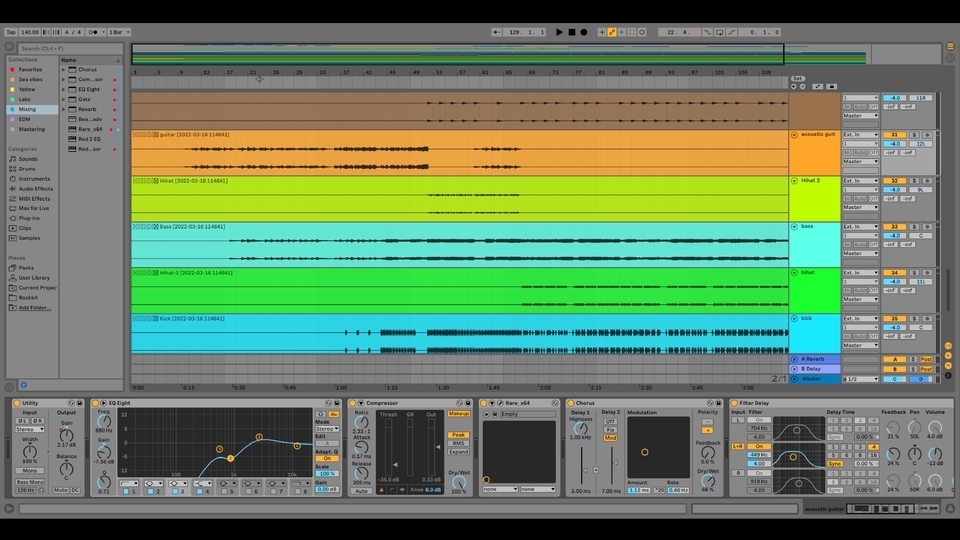Toggle the Utility device activator
Image resolution: width=960 pixels, height=540 pixels.
(17, 403)
